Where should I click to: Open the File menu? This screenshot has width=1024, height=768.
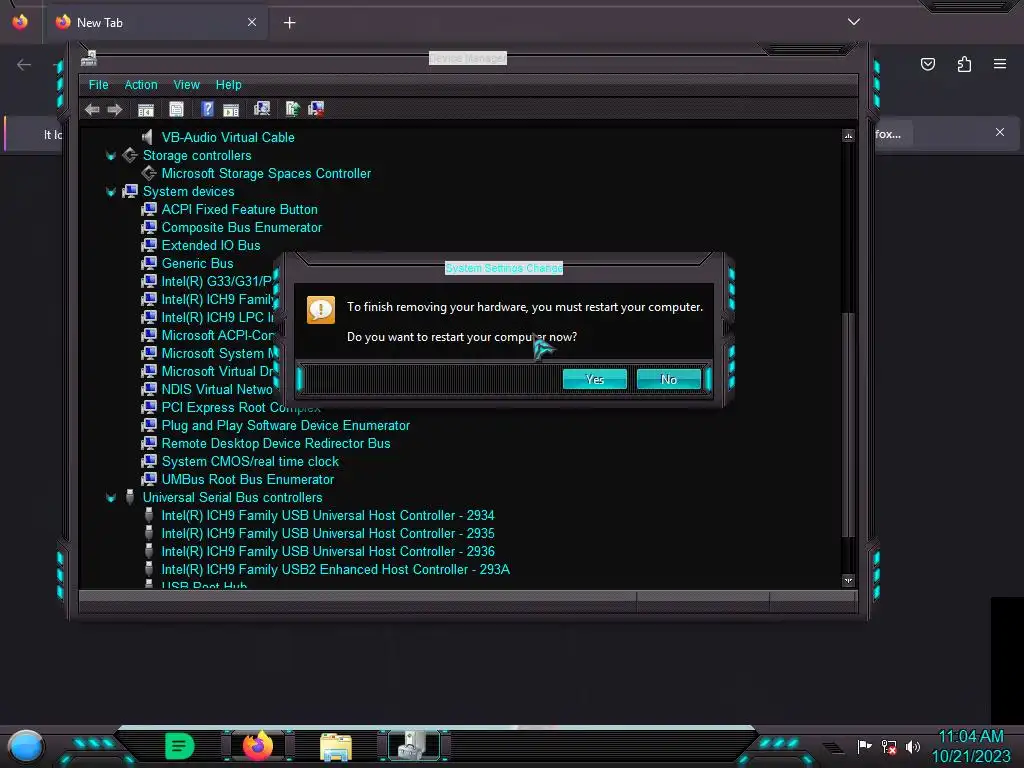(99, 85)
